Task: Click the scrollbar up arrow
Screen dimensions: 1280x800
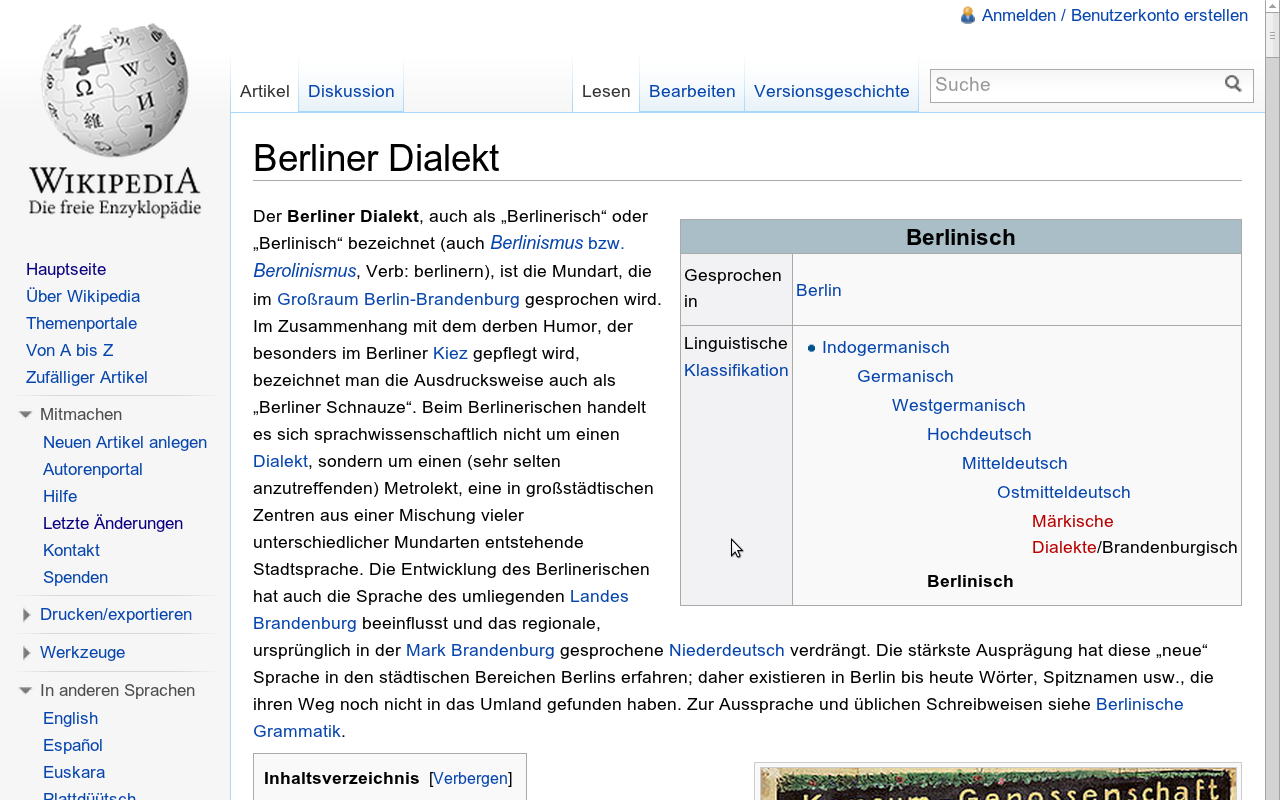Action: point(1272,7)
